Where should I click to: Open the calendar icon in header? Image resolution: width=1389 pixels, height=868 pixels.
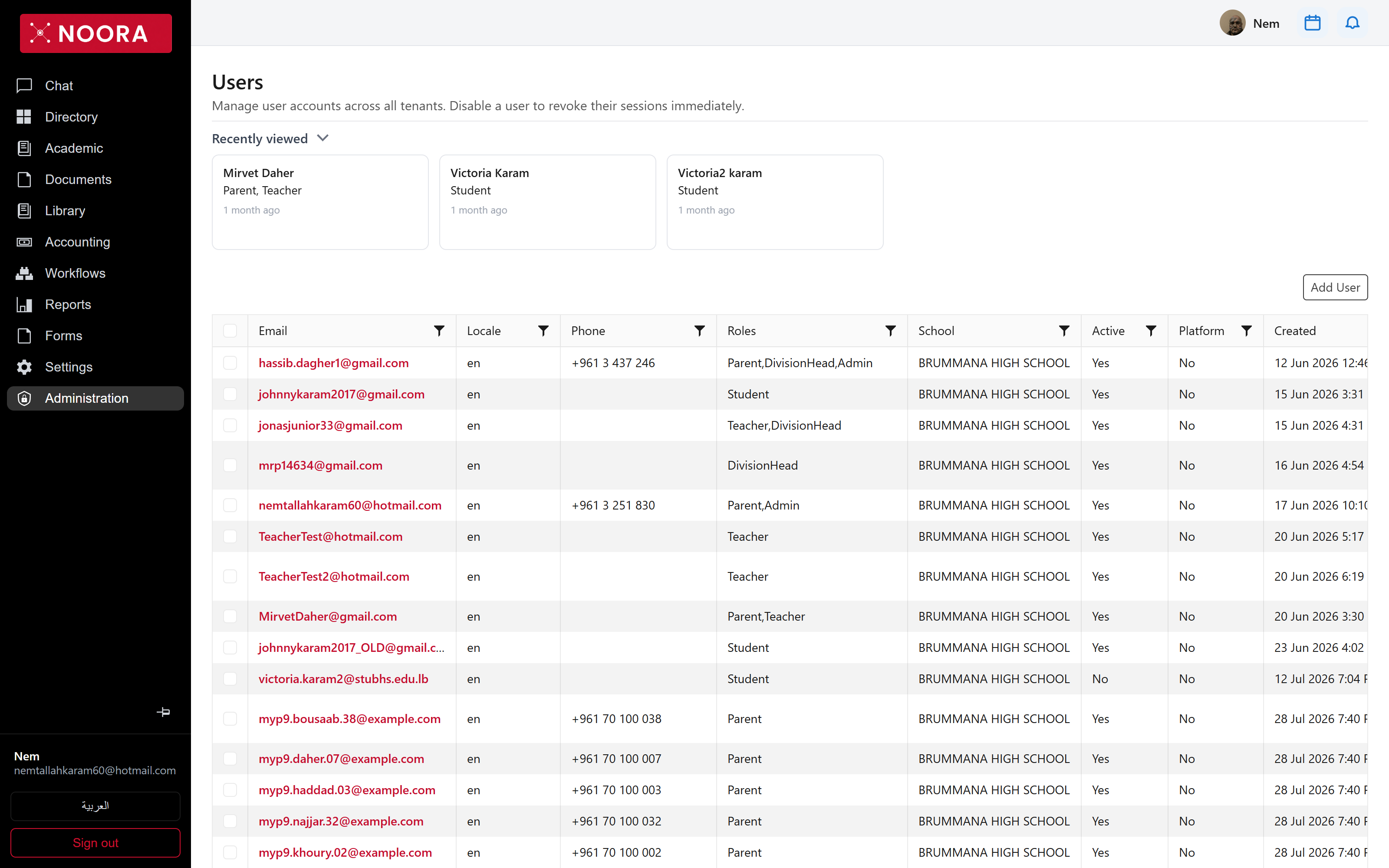(1312, 23)
